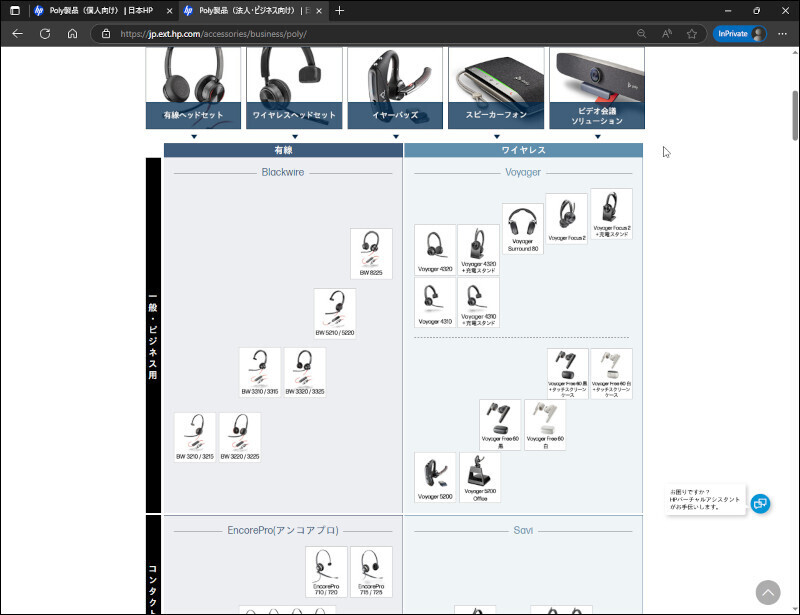This screenshot has height=615, width=800.
Task: Click the arrow below ワイヤレスヘッドセット tile
Action: (x=295, y=136)
